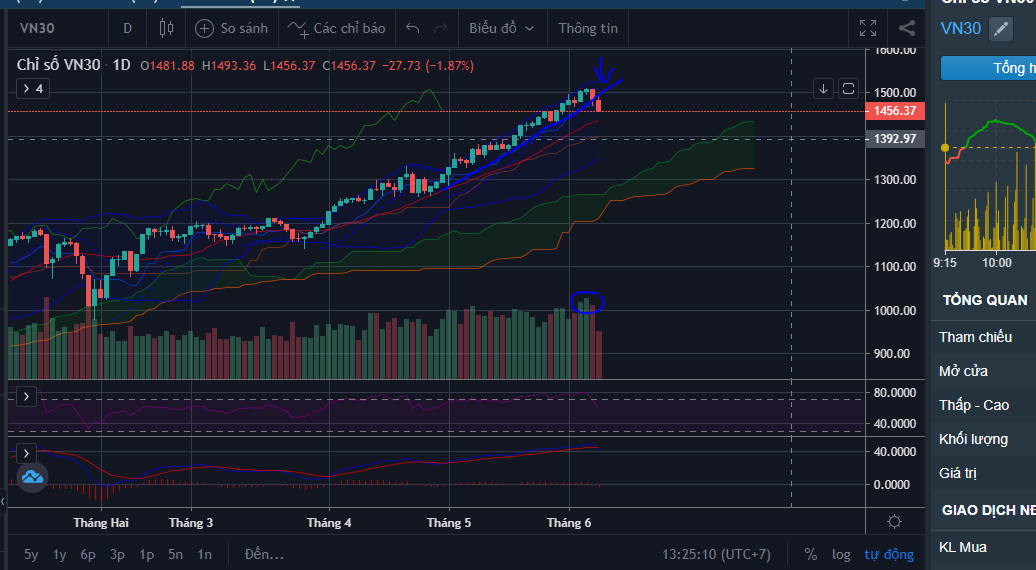Select the 3p time range
This screenshot has width=1036, height=570.
pyautogui.click(x=118, y=554)
